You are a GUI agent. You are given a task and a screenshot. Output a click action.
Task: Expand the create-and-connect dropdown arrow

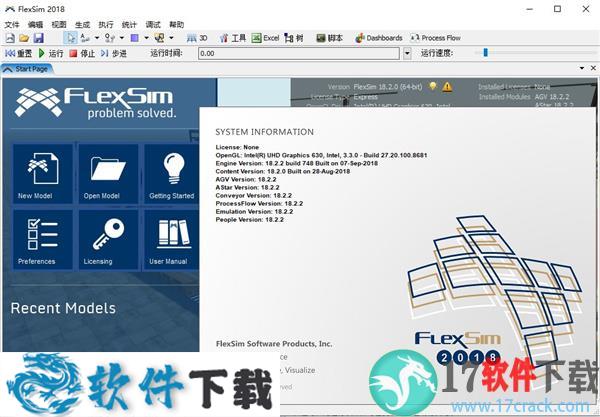(x=171, y=38)
